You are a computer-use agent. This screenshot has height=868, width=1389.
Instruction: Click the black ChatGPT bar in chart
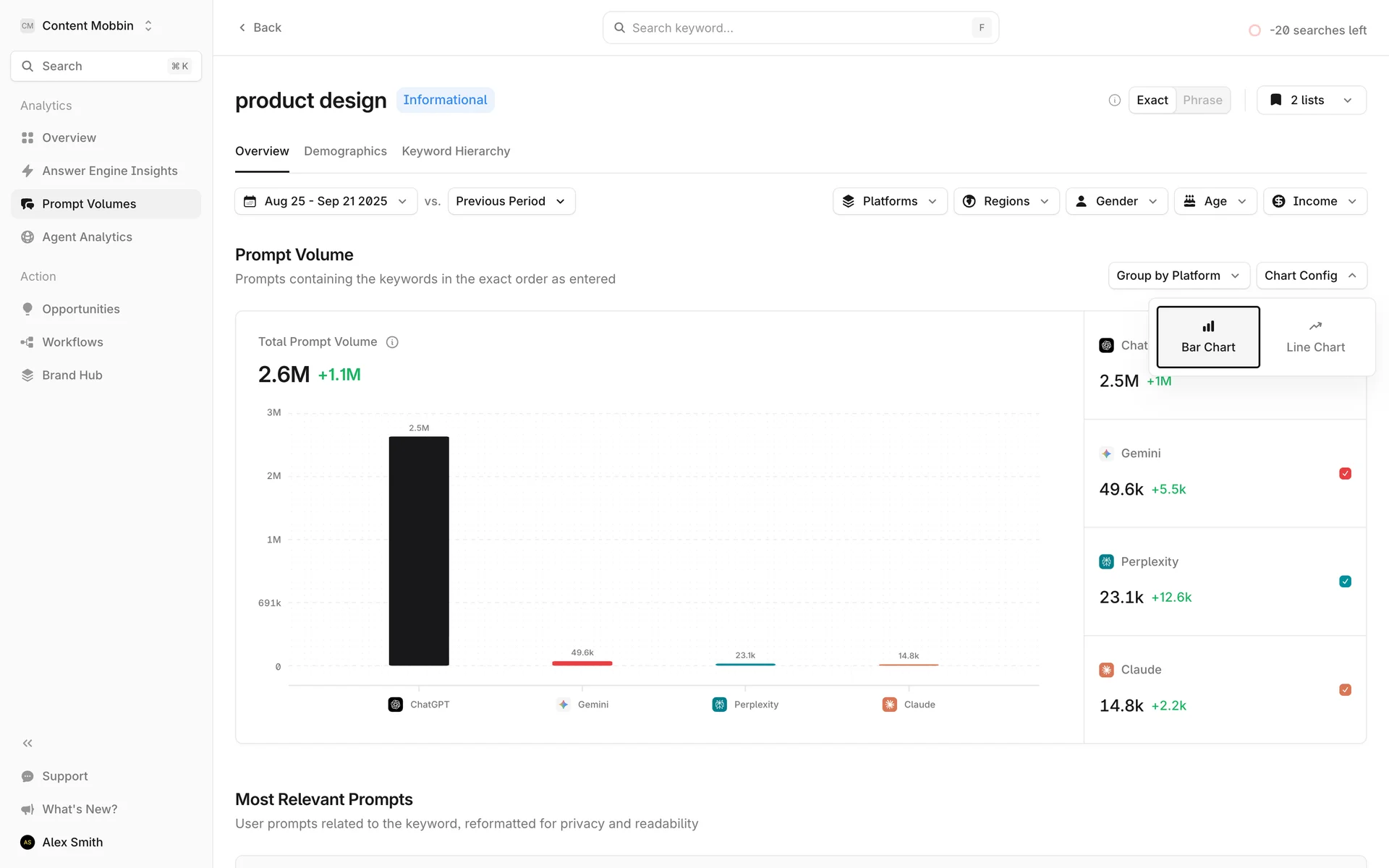(419, 550)
